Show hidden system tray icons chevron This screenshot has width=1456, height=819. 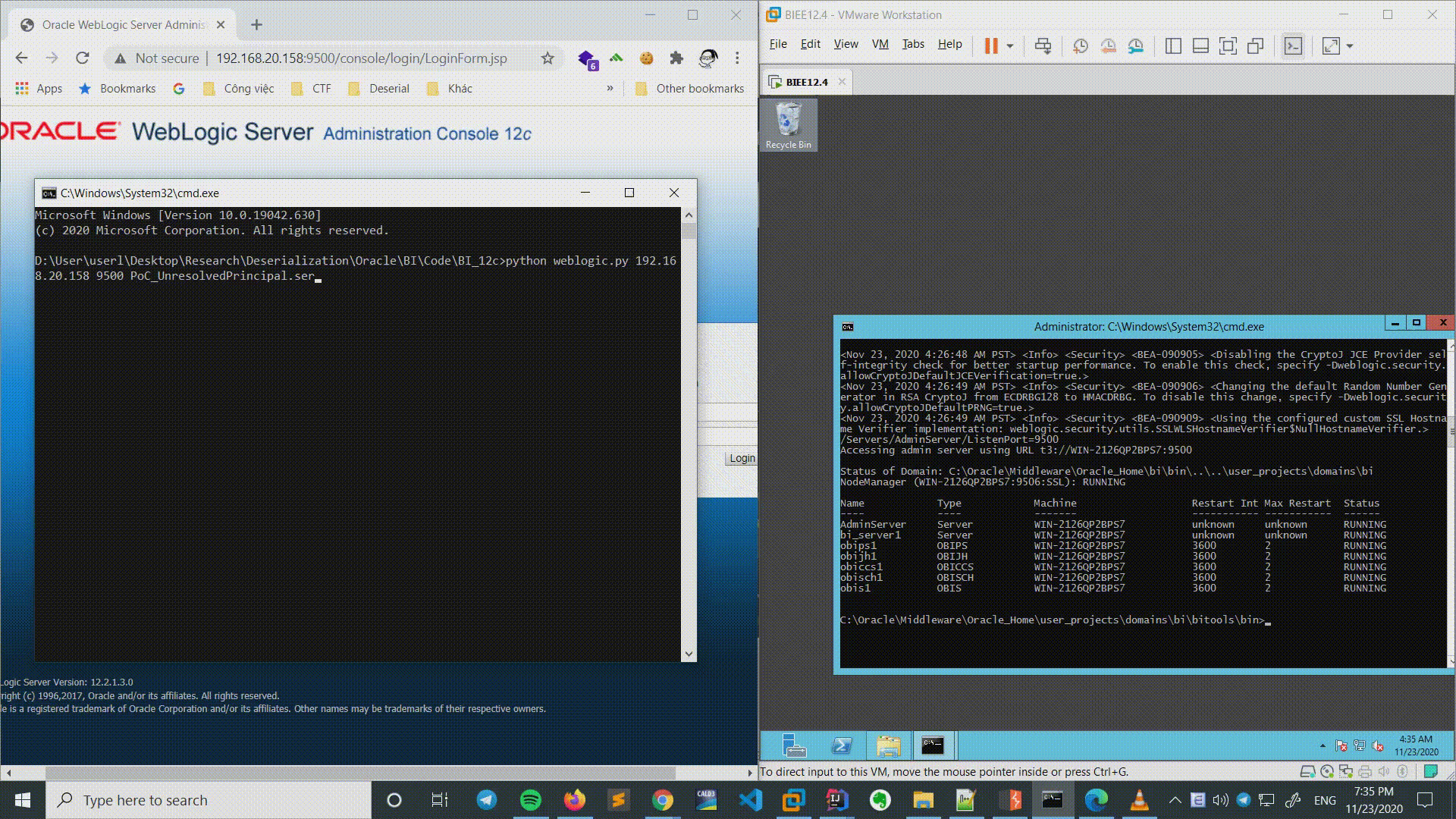click(x=1175, y=800)
